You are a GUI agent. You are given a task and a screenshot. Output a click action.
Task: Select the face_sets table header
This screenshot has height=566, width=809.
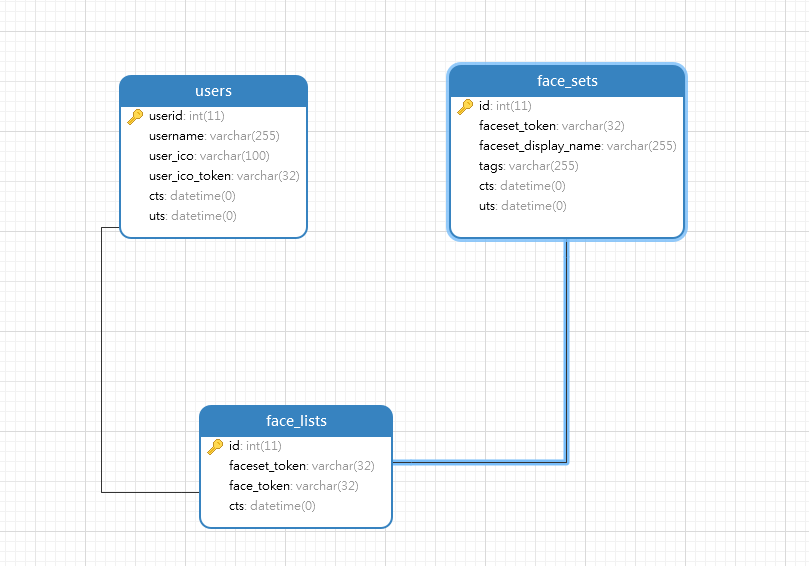click(567, 81)
